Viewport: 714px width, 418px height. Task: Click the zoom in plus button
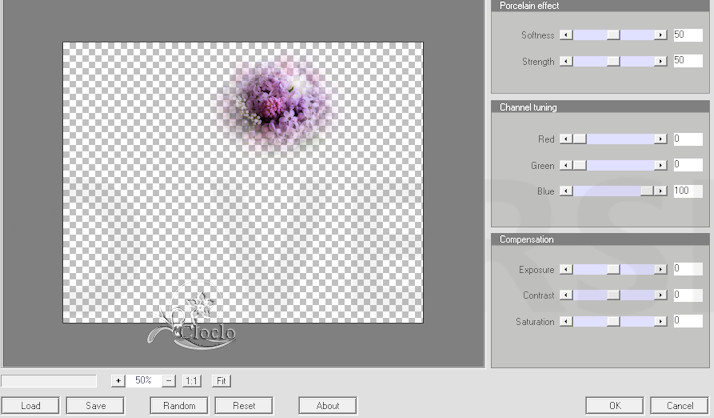coord(117,381)
